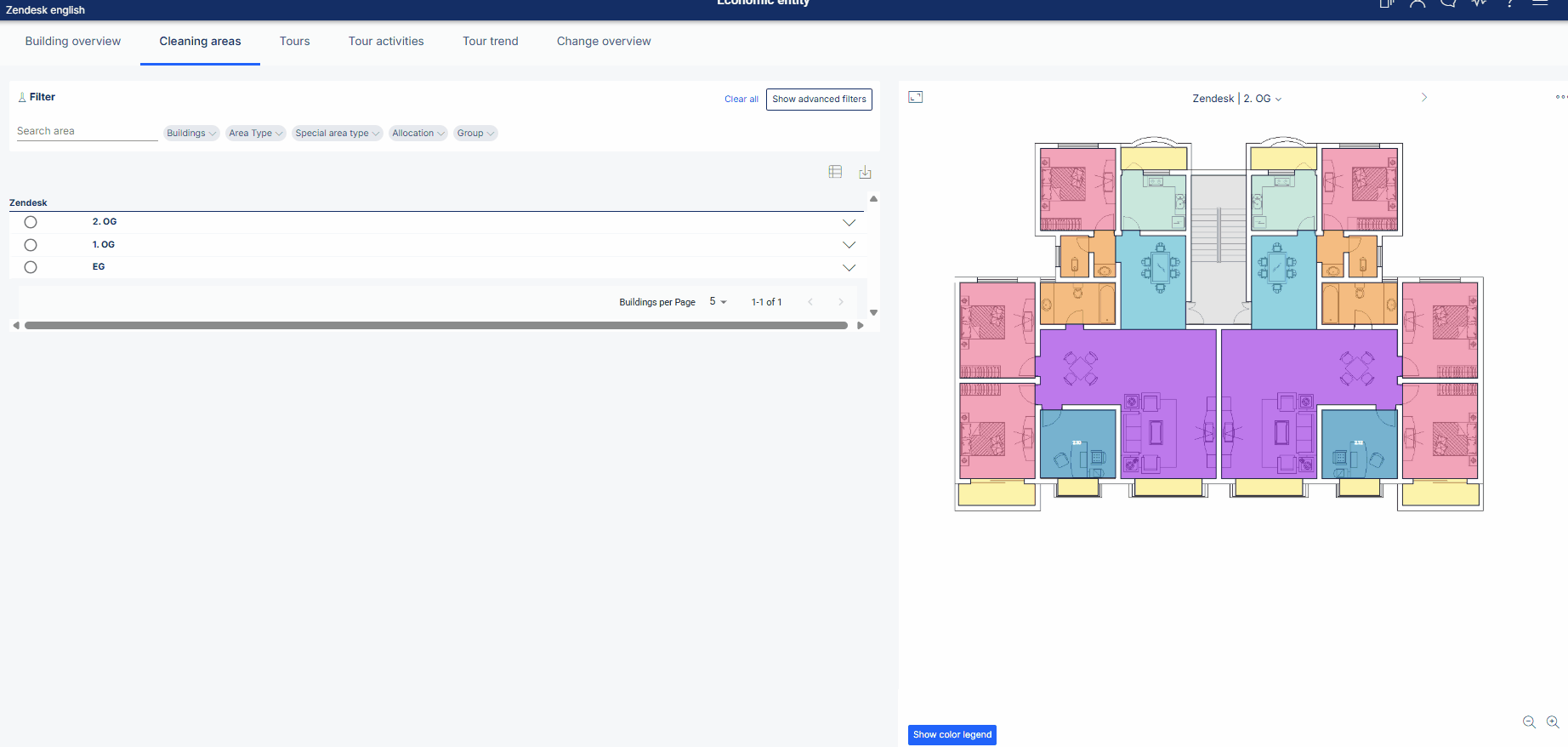Open the Special area type dropdown
The image size is (1568, 747).
338,133
